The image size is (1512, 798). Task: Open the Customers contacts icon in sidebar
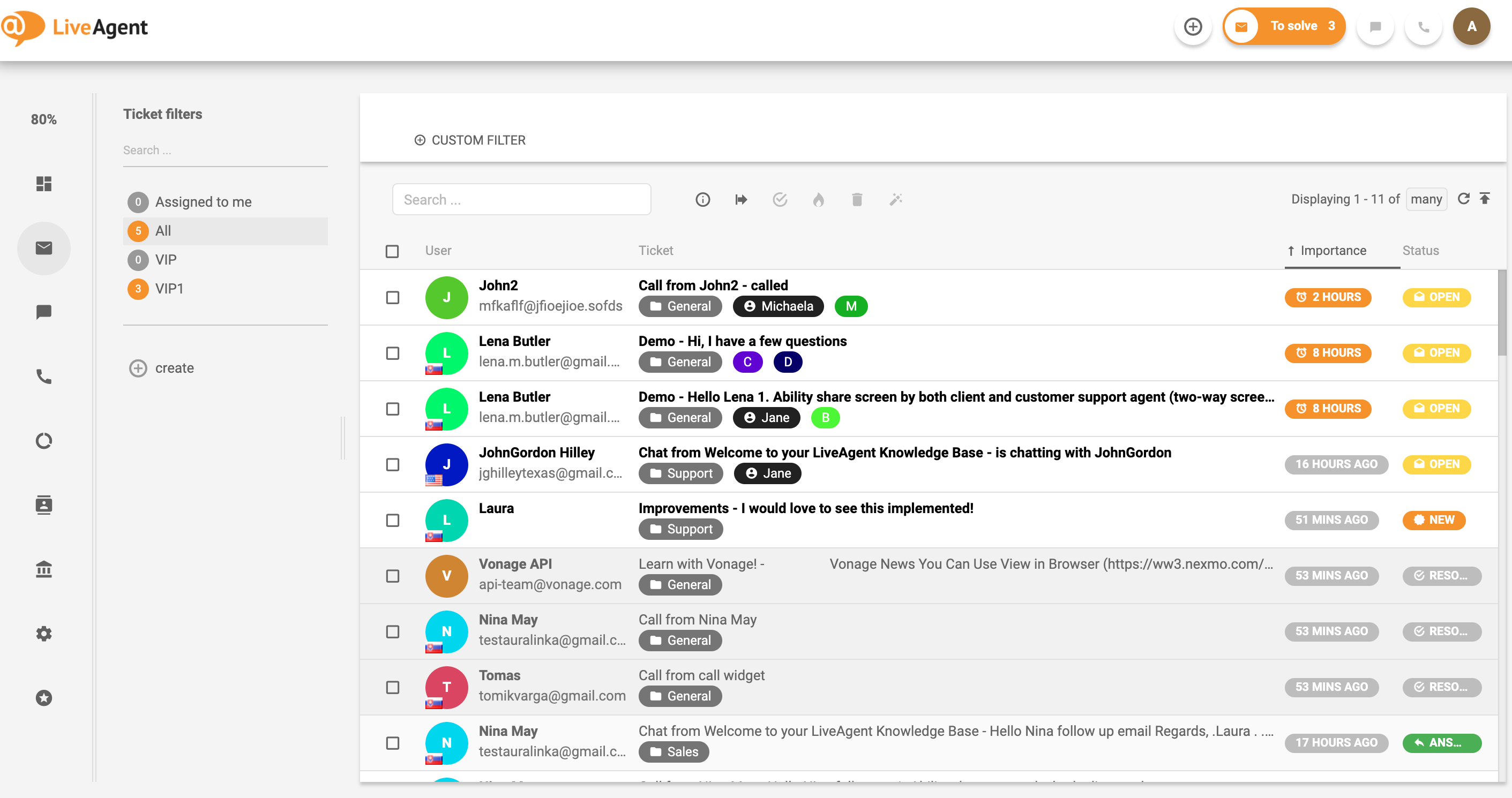click(44, 505)
